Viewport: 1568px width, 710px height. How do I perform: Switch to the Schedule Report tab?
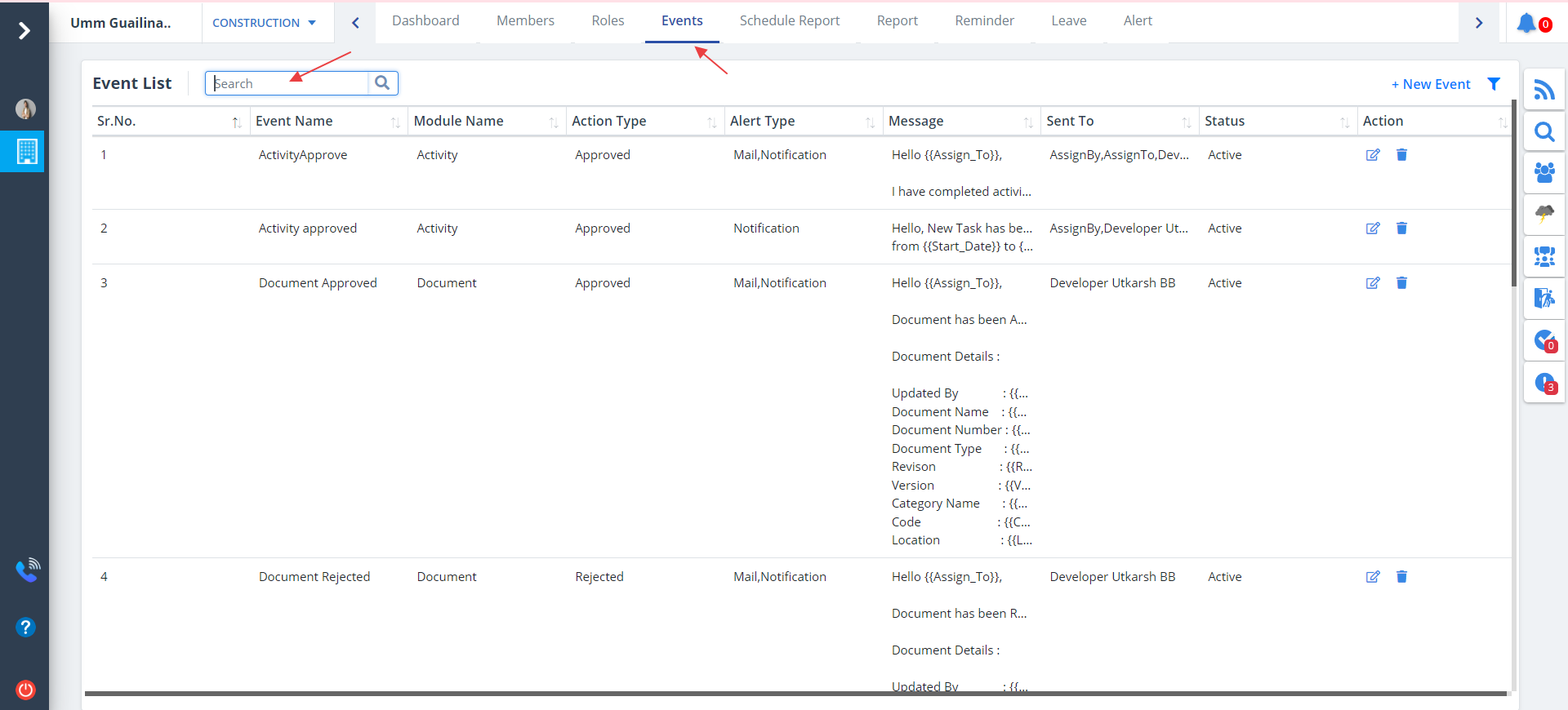[789, 21]
